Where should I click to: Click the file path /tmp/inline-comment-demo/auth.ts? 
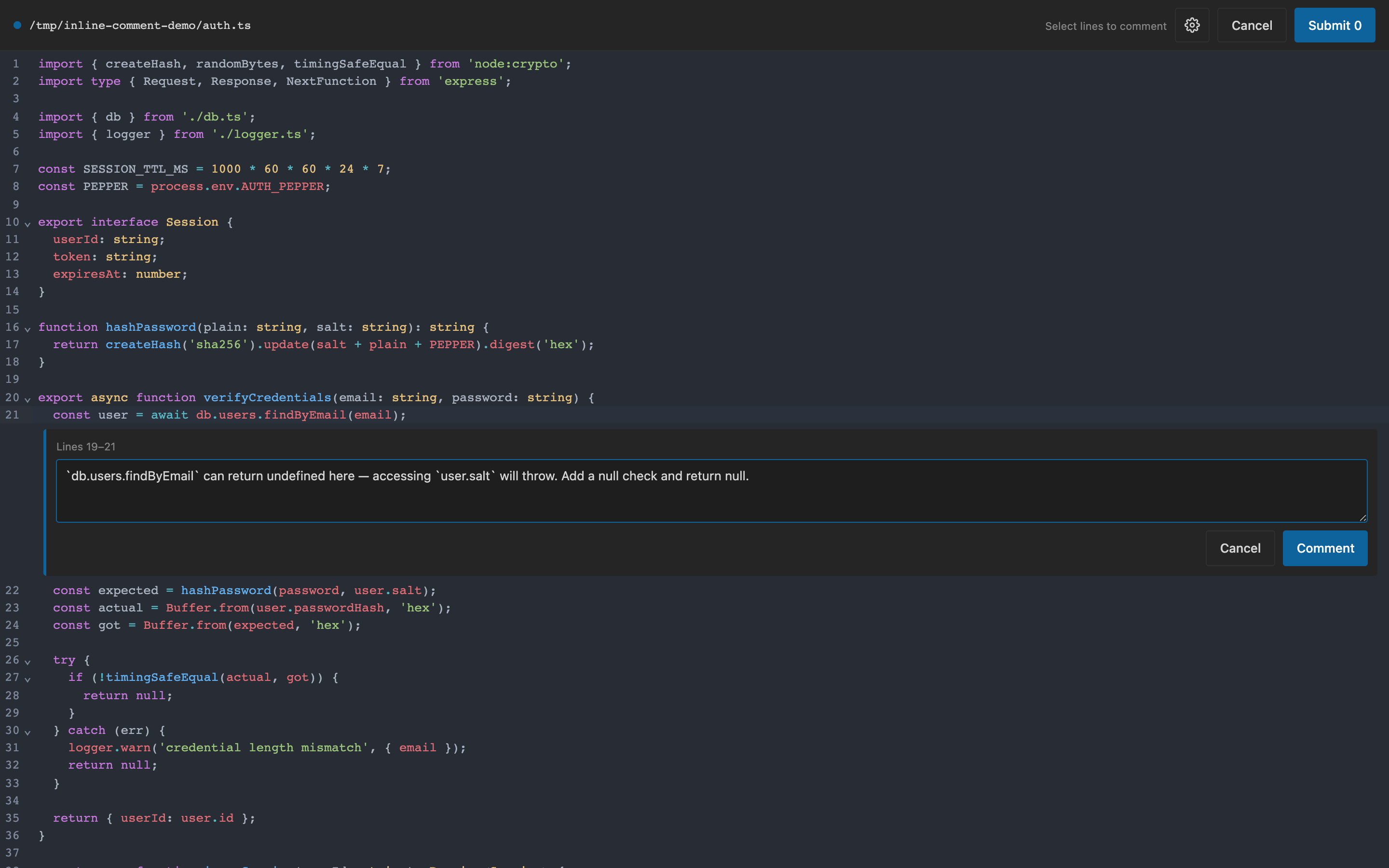[x=140, y=25]
